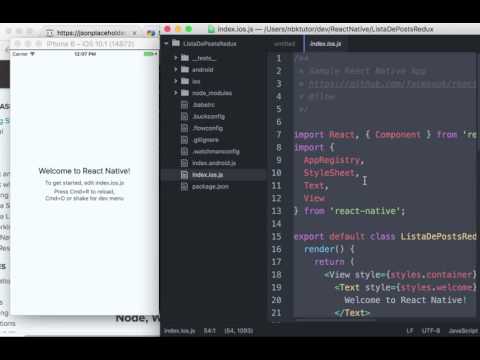Click the 12:07 PM clock in simulator
Image resolution: width=480 pixels, height=360 pixels.
pyautogui.click(x=85, y=54)
